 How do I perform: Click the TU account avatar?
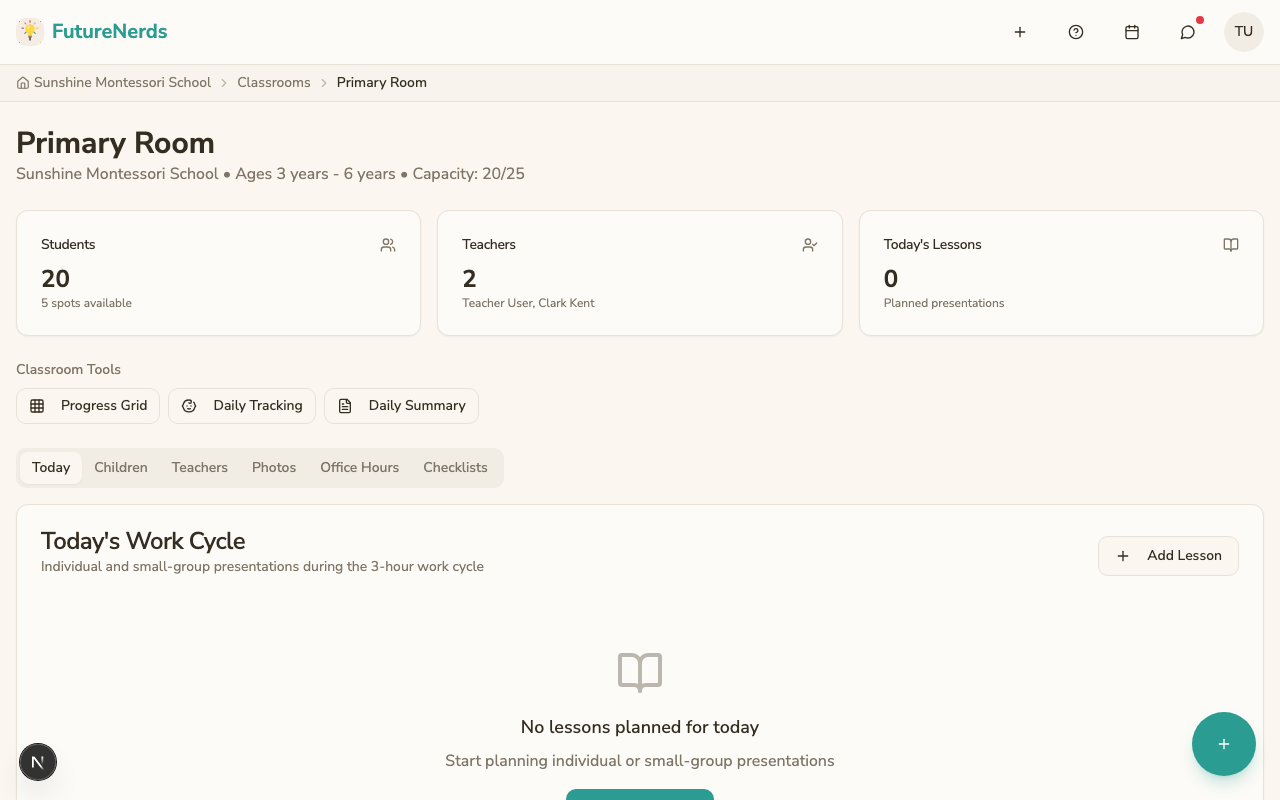1243,31
